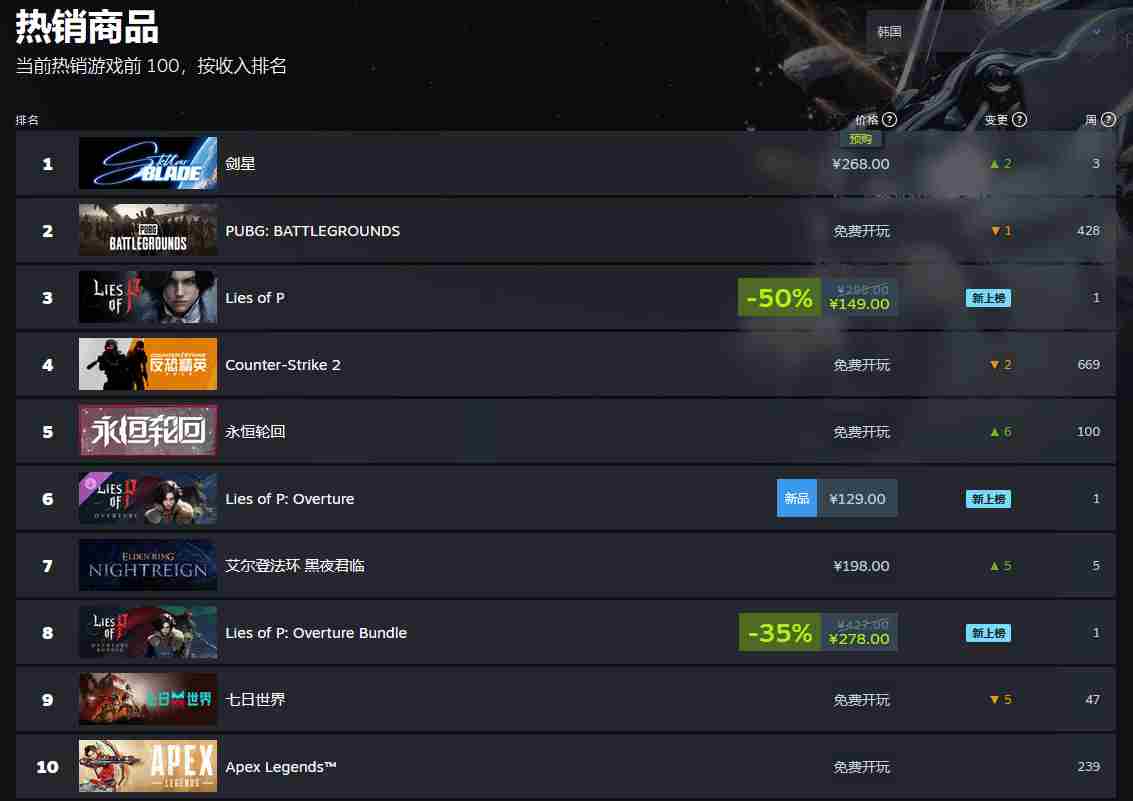Viewport: 1133px width, 801px height.
Task: Click the 免费开玩 label for Counter-Strike 2
Action: [x=861, y=365]
